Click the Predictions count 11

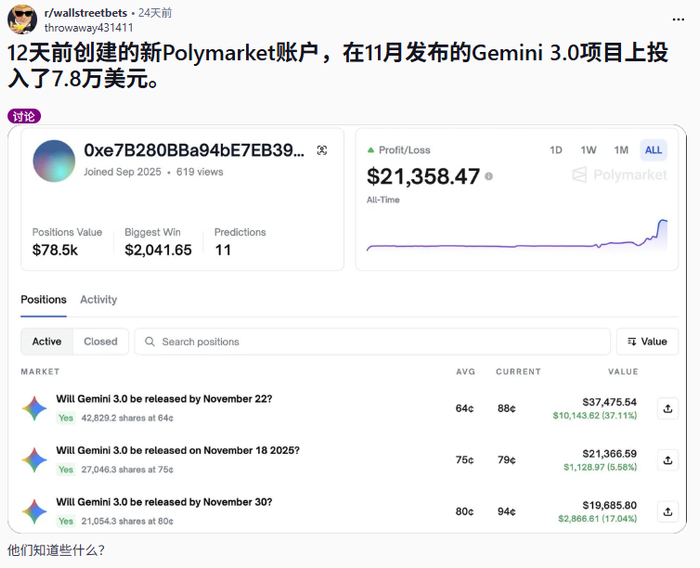tap(223, 250)
